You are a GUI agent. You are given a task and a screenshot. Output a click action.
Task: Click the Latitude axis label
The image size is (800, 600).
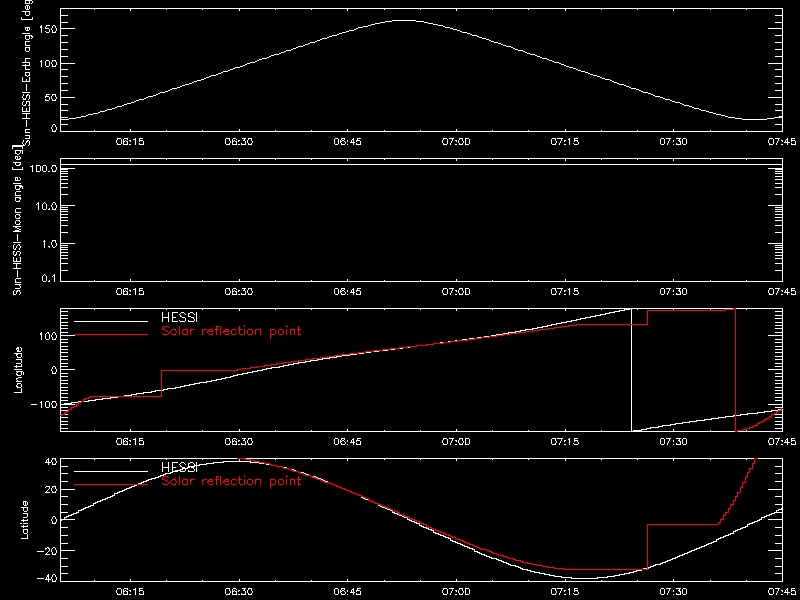tap(23, 520)
